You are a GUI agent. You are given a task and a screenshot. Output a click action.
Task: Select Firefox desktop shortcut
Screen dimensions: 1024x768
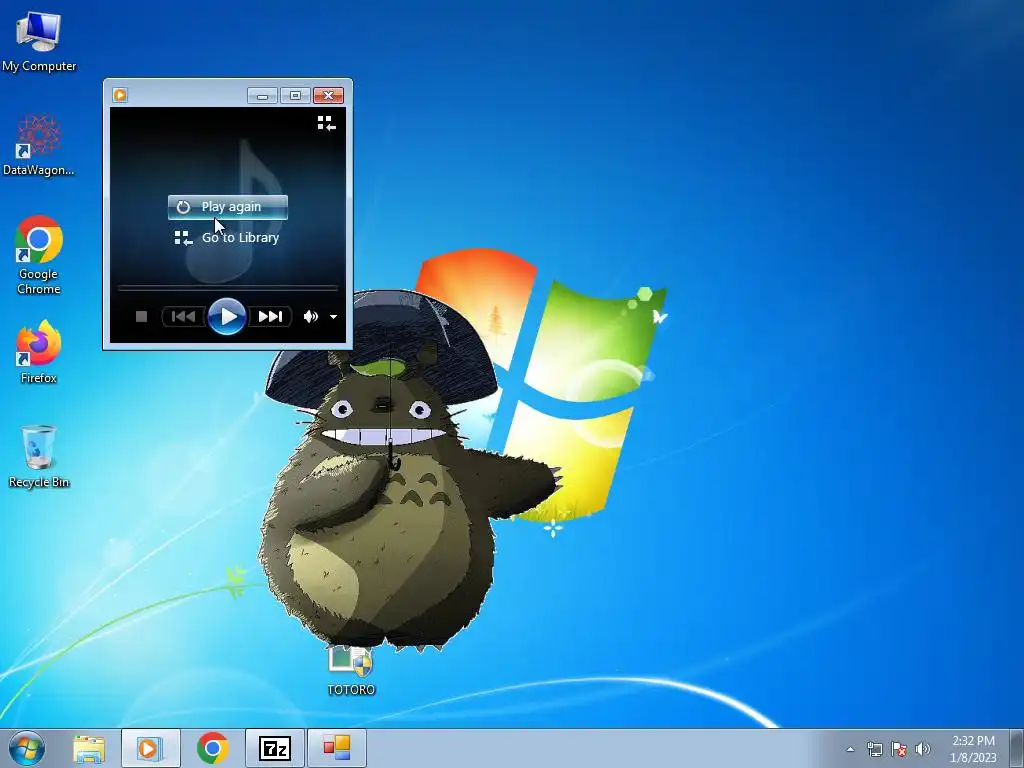coord(39,351)
